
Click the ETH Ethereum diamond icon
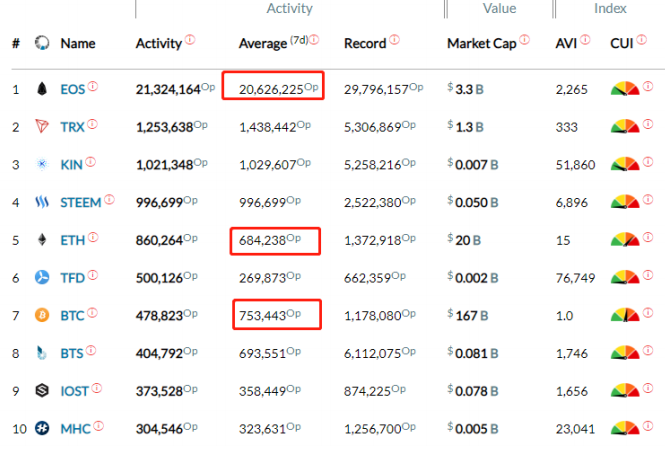click(42, 240)
